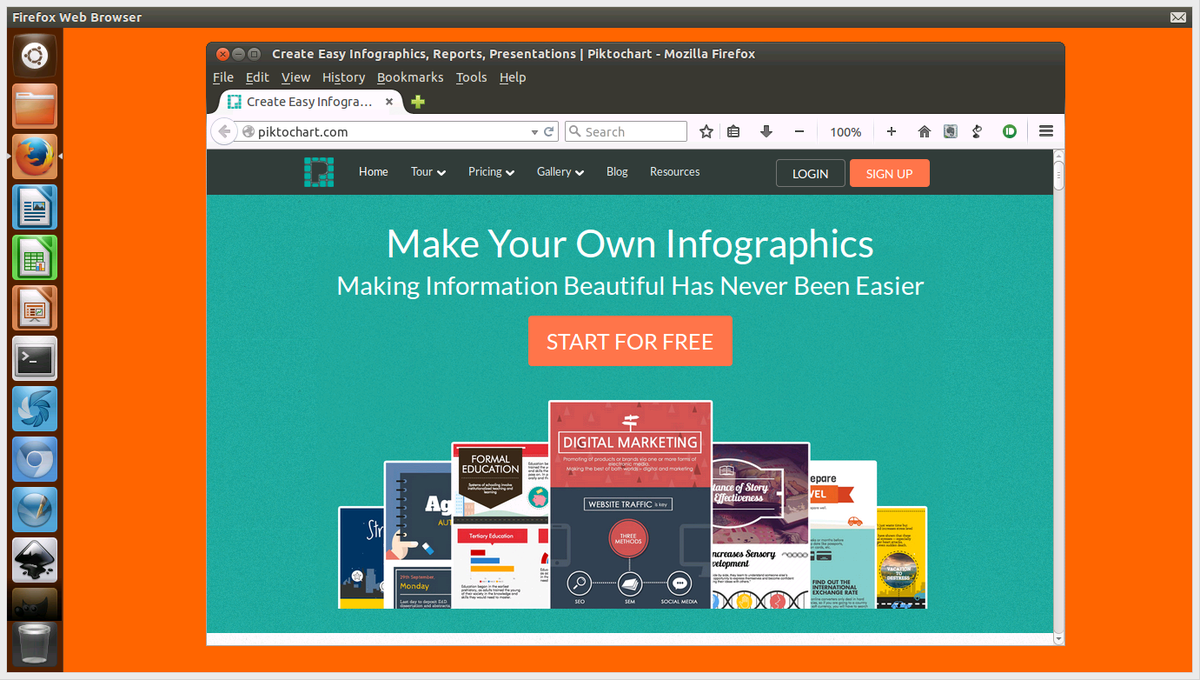Open the Resources link

(x=675, y=172)
